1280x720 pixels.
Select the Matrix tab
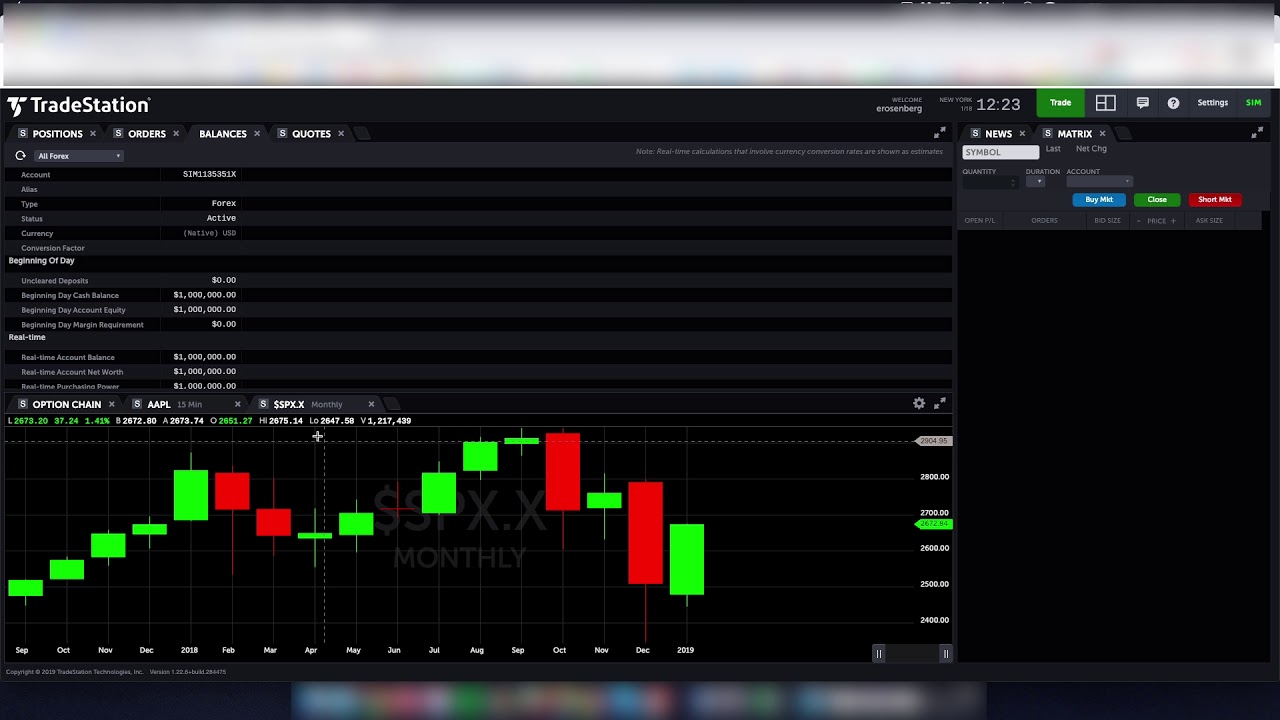click(x=1075, y=133)
